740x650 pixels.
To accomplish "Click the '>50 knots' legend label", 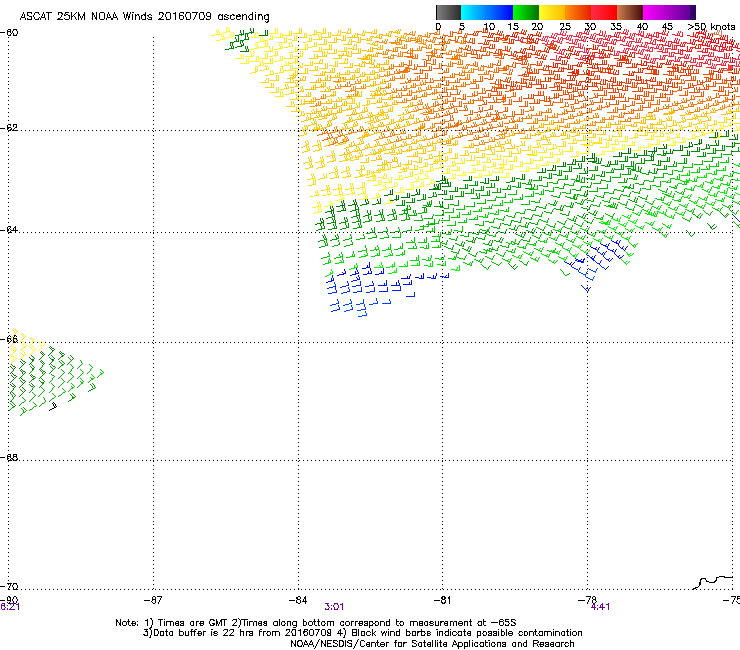I will (x=711, y=27).
